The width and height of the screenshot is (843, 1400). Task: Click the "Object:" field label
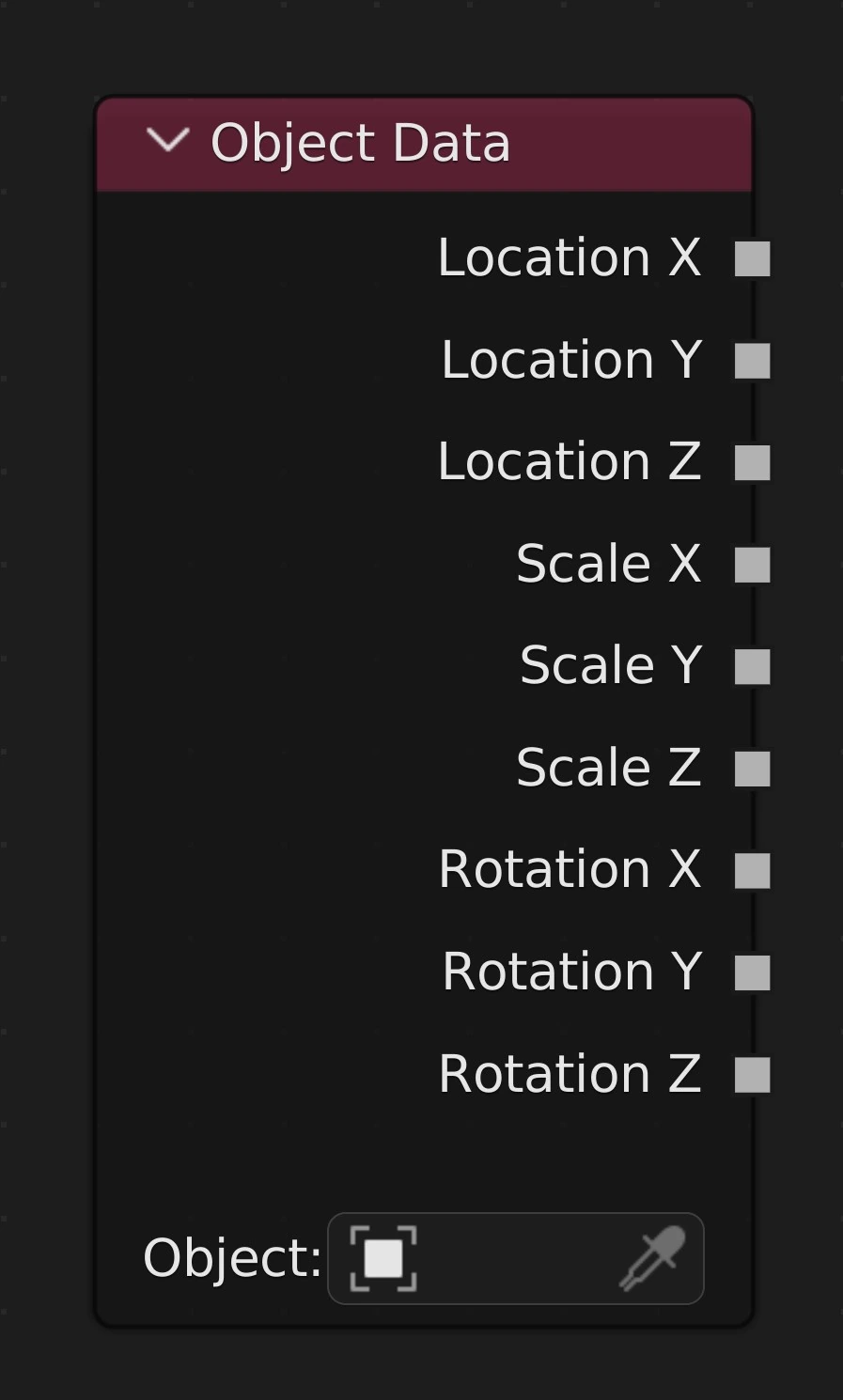(232, 1258)
